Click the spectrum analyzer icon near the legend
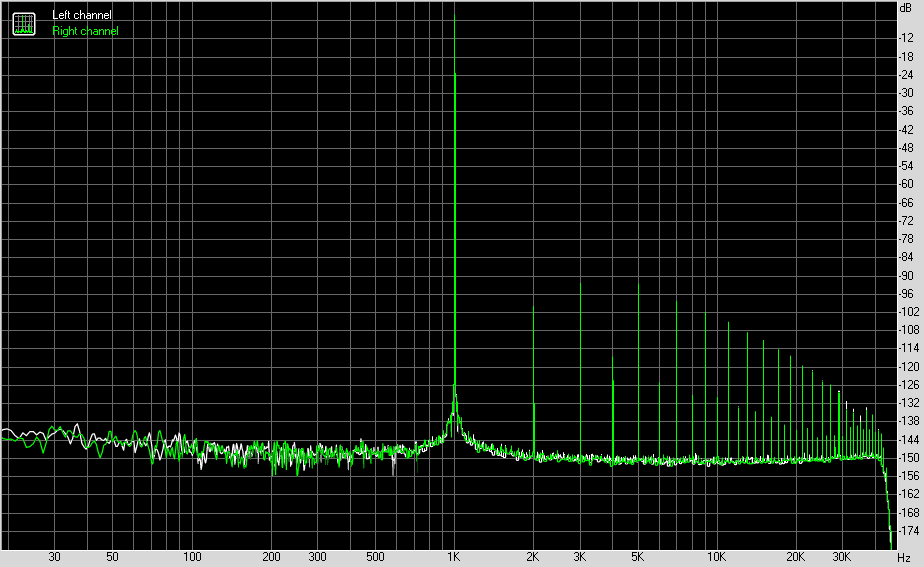This screenshot has height=567, width=924. 24,24
